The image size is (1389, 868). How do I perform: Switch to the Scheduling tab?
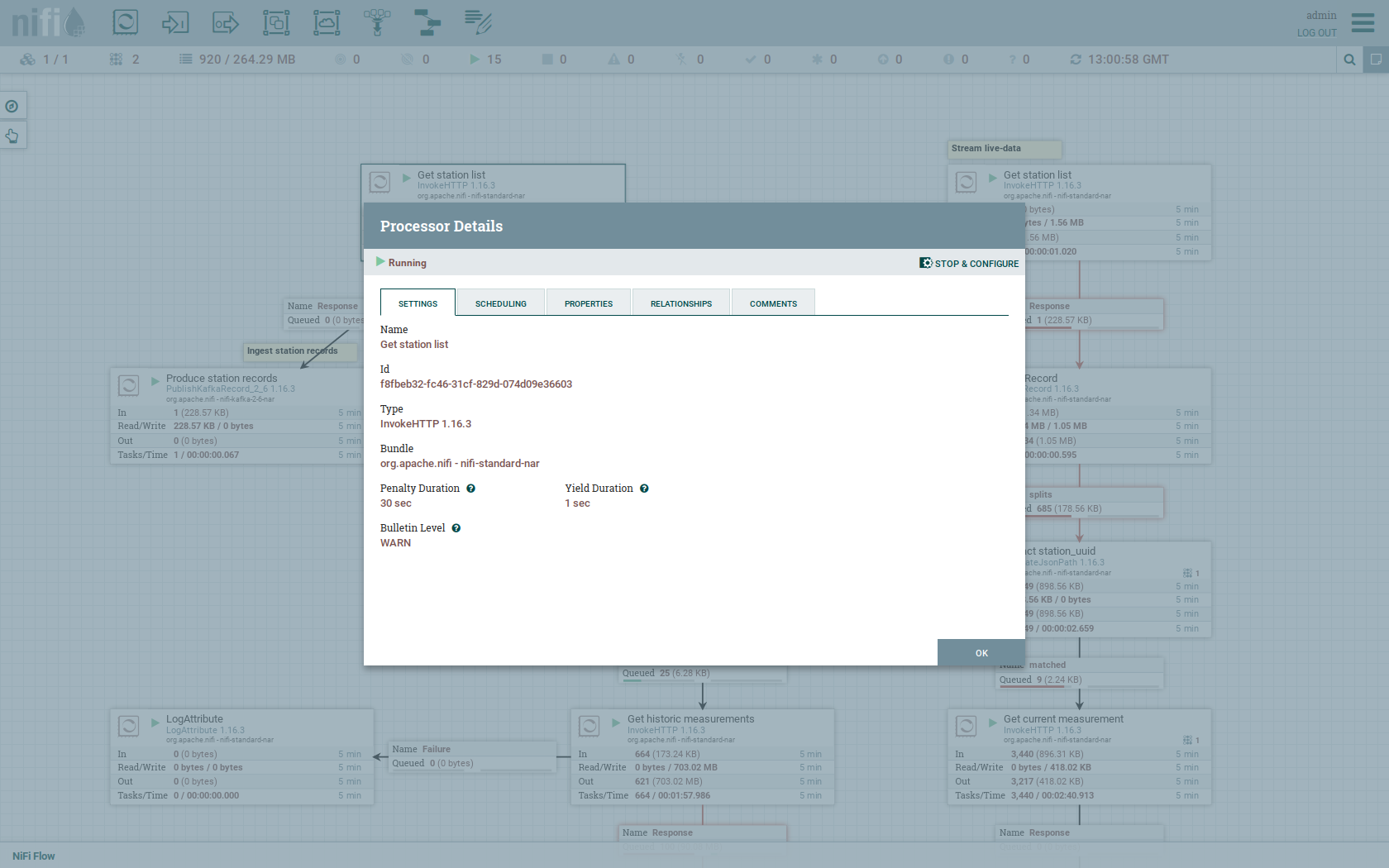500,303
